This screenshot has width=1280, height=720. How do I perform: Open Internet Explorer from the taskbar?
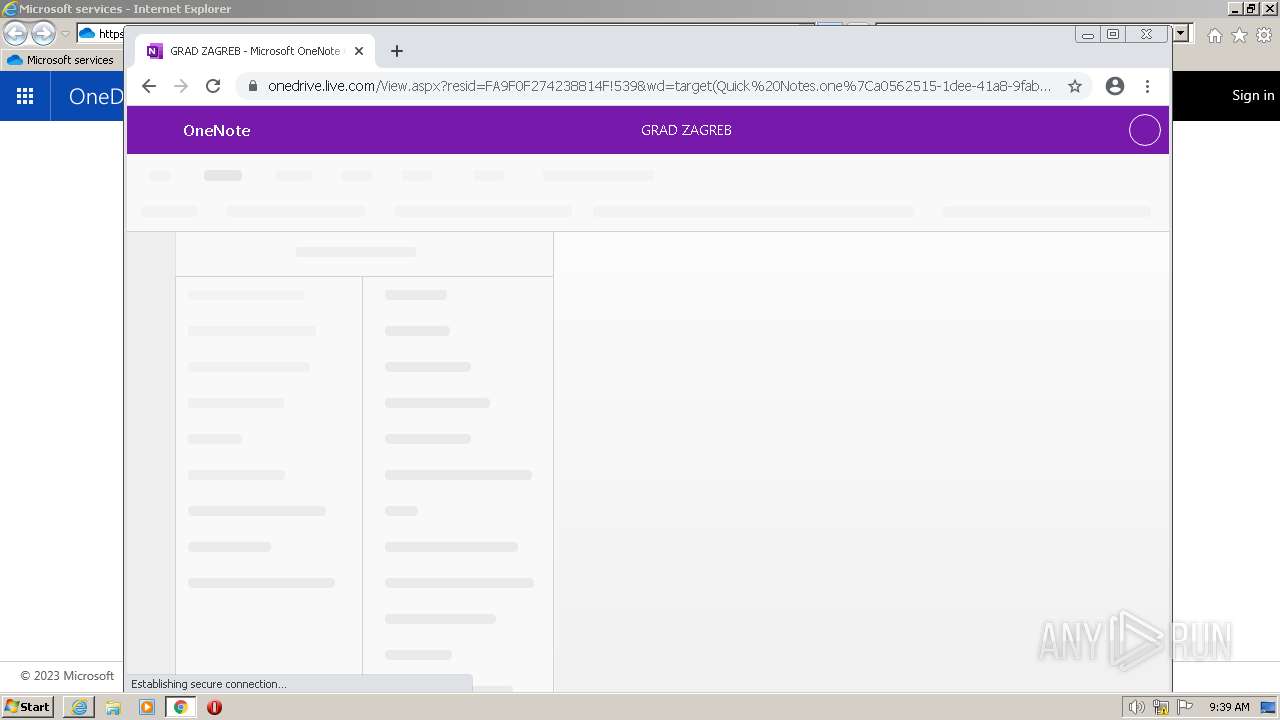(79, 707)
